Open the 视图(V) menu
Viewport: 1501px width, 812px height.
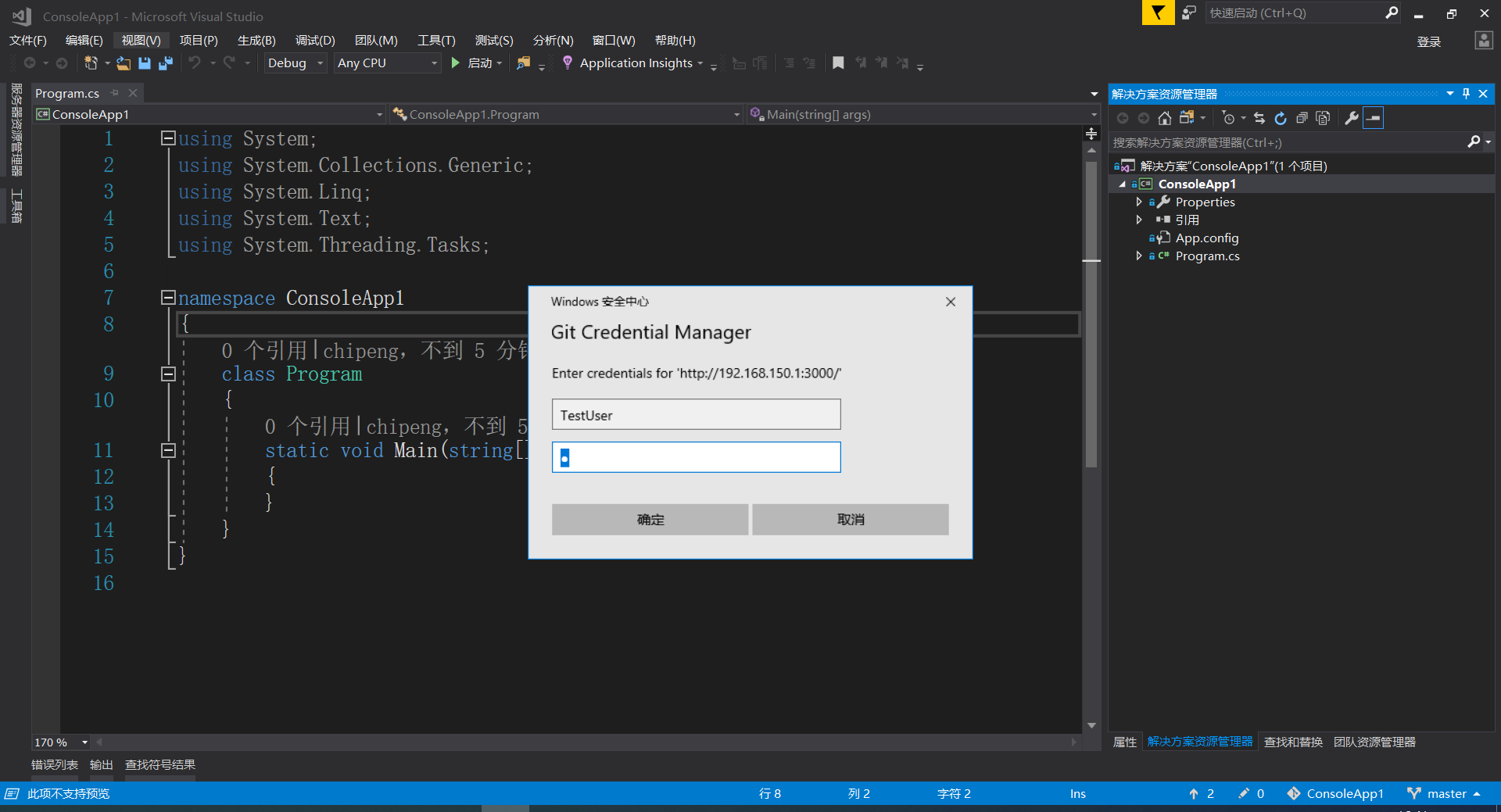coord(141,41)
